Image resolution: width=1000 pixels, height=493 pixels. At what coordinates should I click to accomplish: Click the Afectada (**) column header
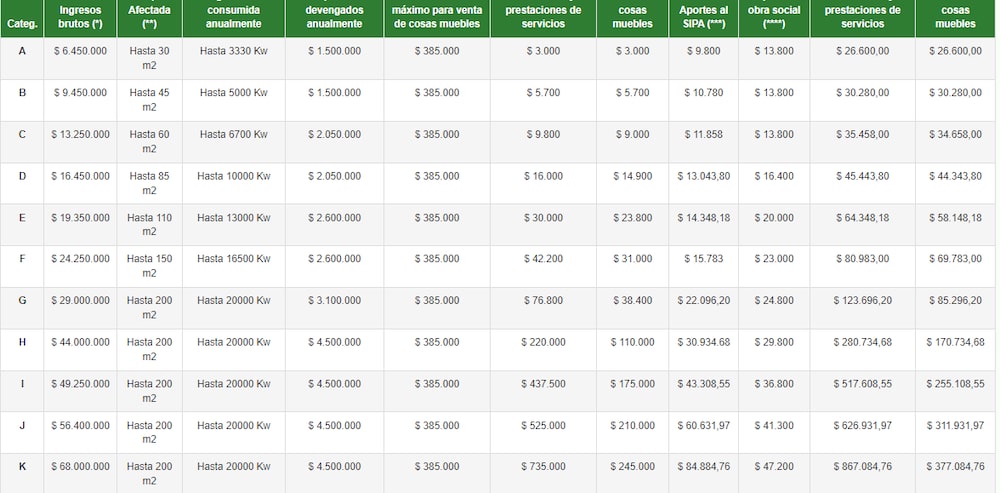click(149, 17)
